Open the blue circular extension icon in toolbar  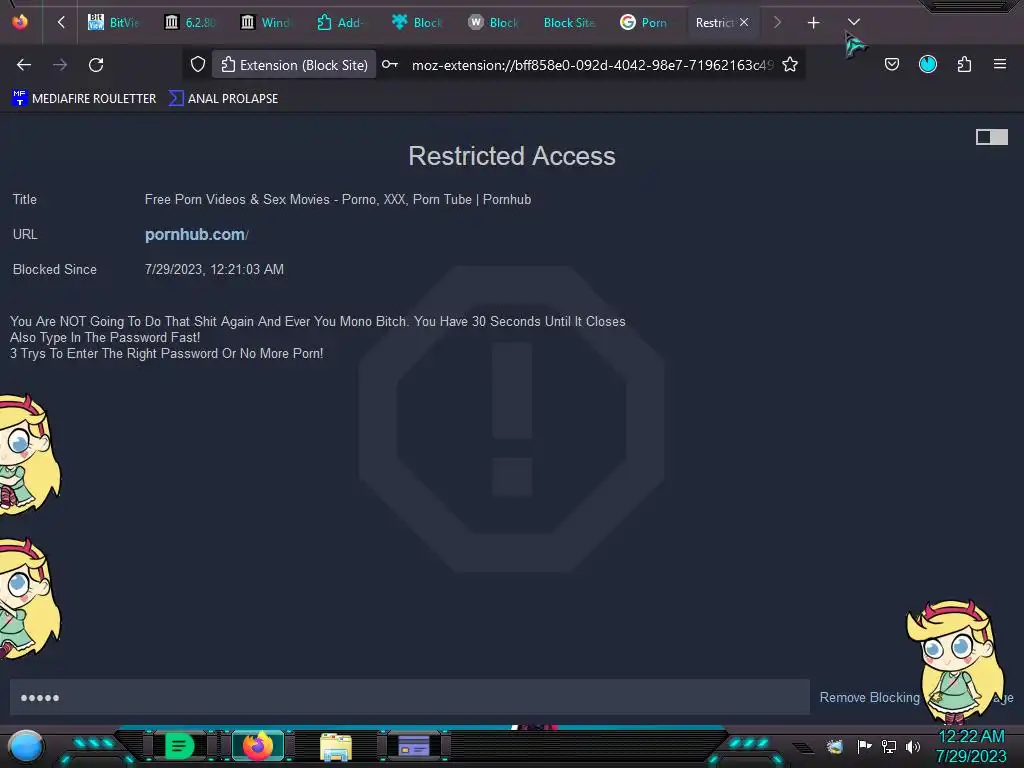[x=928, y=64]
